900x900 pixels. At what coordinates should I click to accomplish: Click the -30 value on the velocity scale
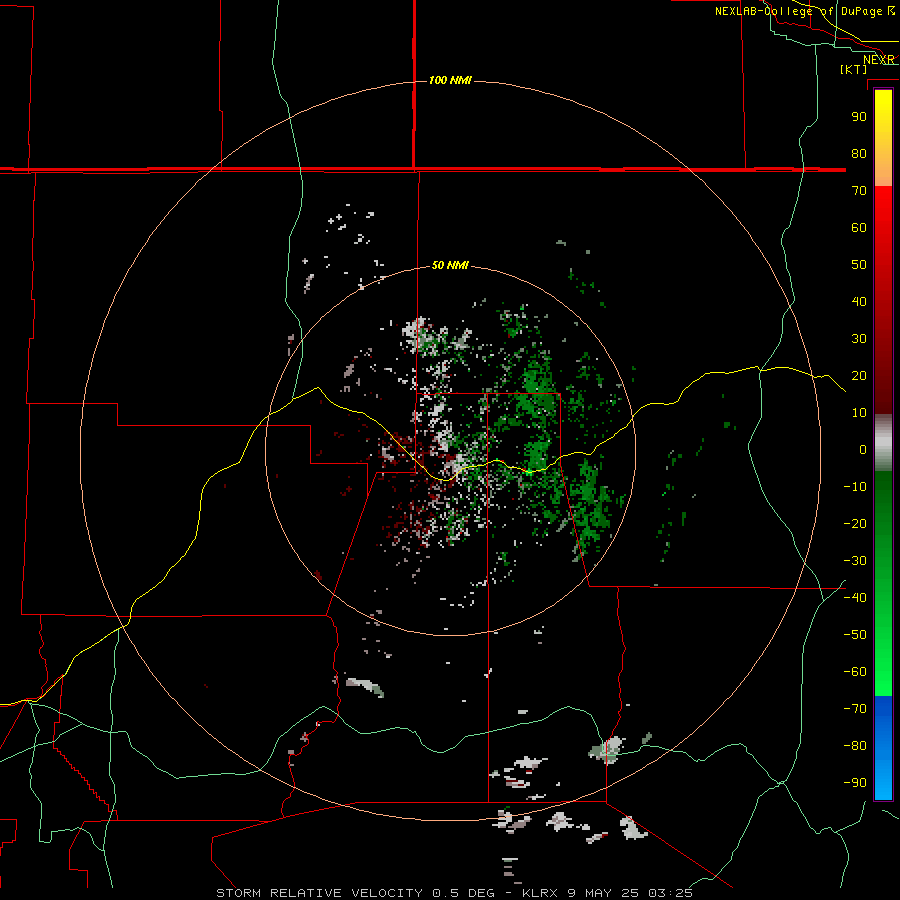click(x=855, y=561)
